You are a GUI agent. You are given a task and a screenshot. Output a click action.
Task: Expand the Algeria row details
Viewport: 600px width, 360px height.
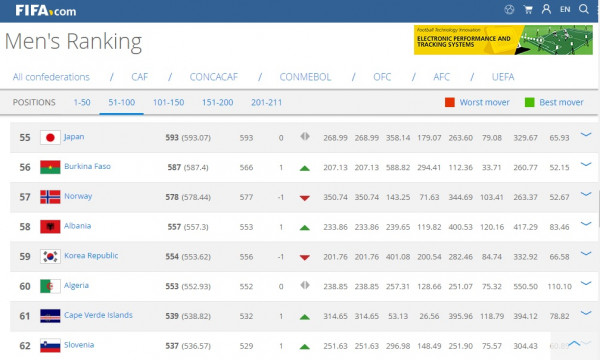(x=586, y=283)
